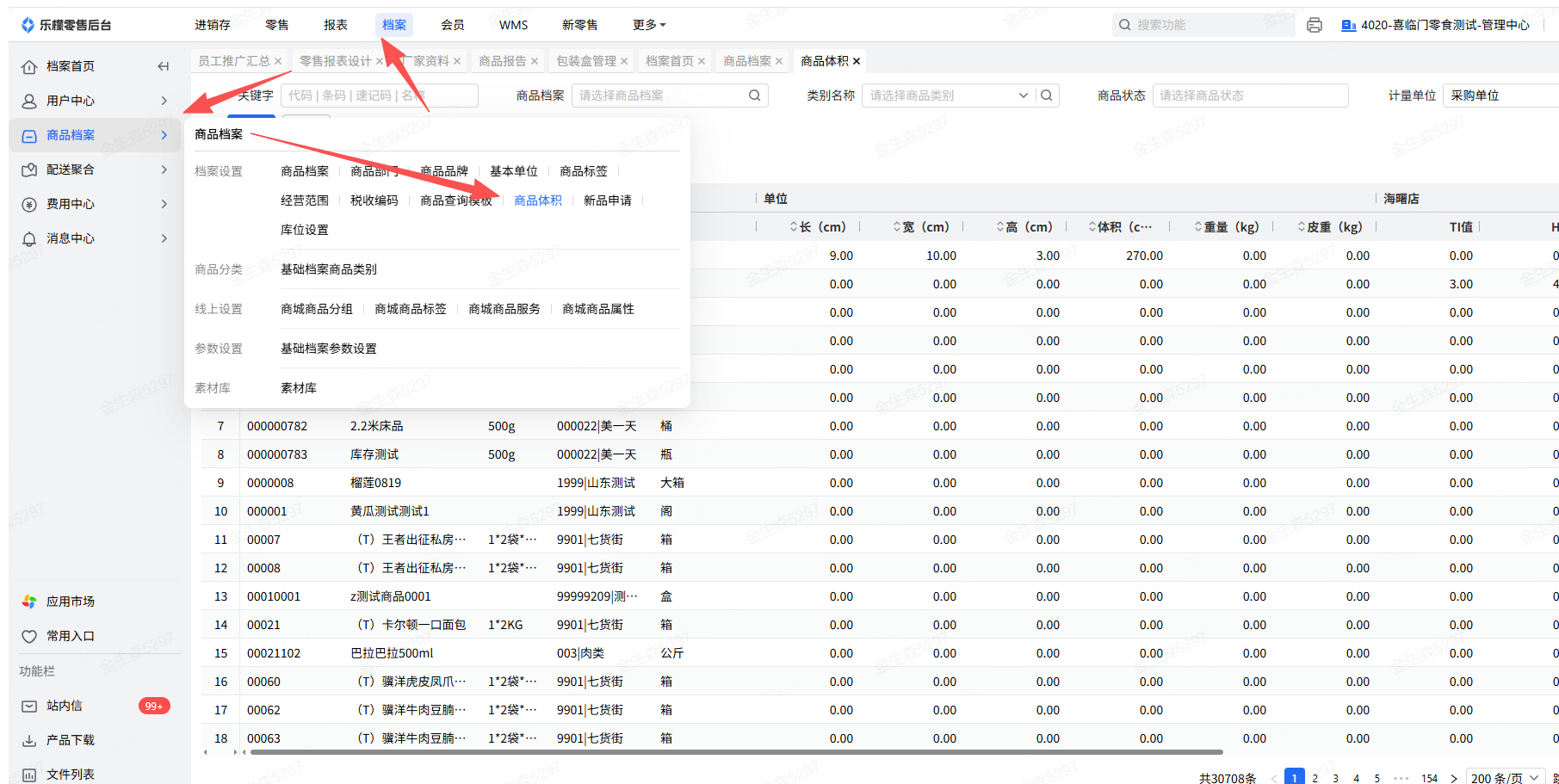Click the search icon next to 类别名称 dropdown
The width and height of the screenshot is (1559, 784).
(x=1047, y=96)
